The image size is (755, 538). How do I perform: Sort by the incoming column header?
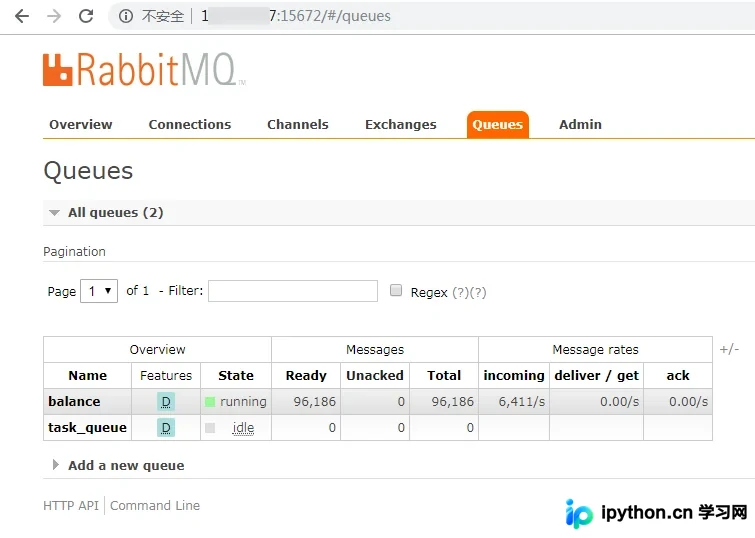(x=514, y=376)
